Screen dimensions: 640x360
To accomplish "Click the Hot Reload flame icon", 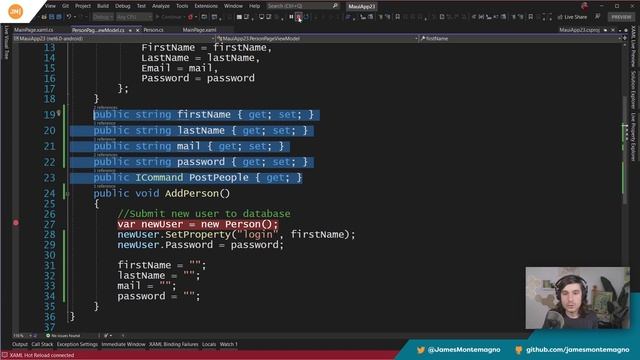I will [x=190, y=17].
